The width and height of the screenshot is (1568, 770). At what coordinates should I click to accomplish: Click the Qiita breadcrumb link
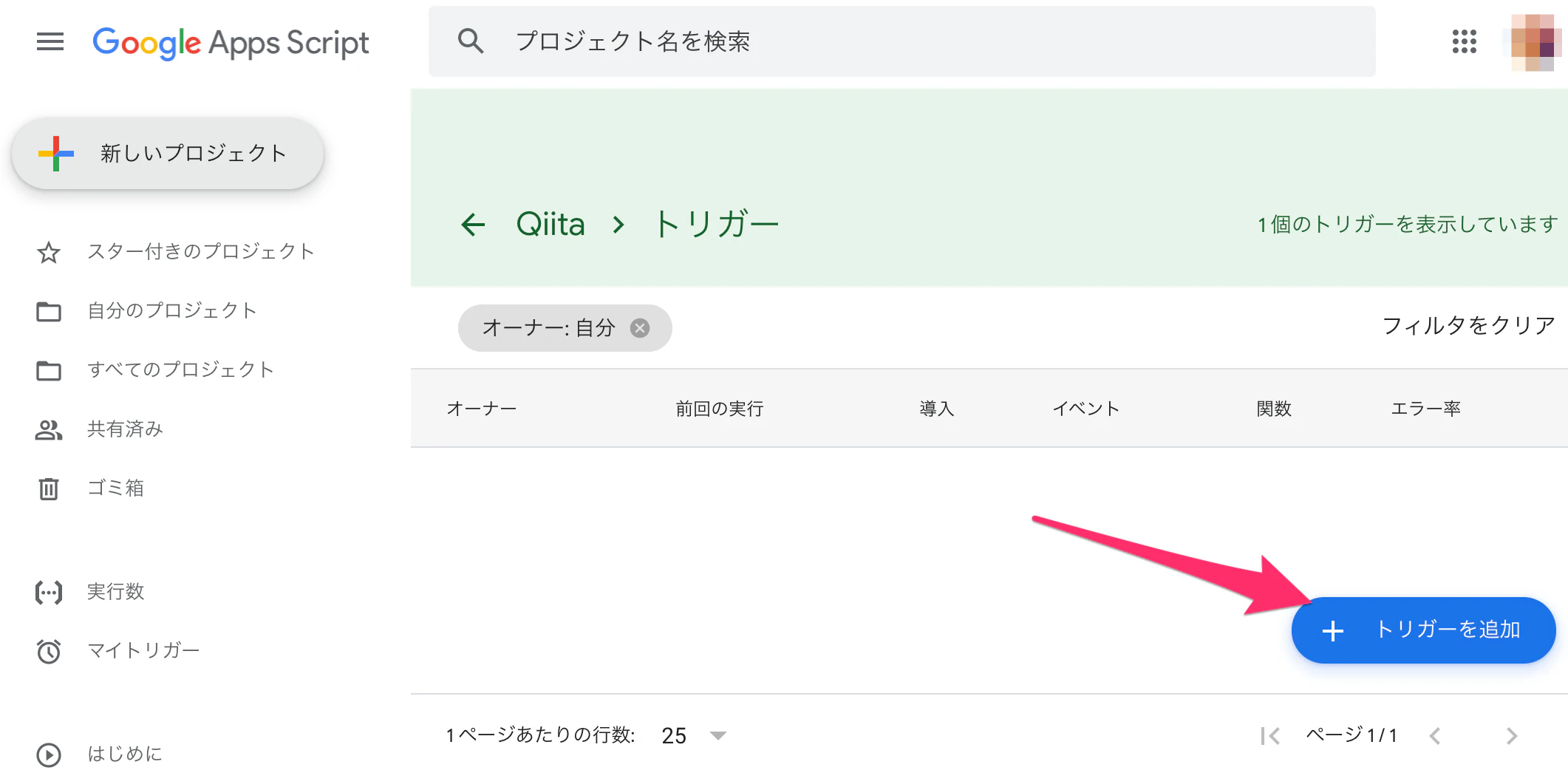tap(550, 224)
